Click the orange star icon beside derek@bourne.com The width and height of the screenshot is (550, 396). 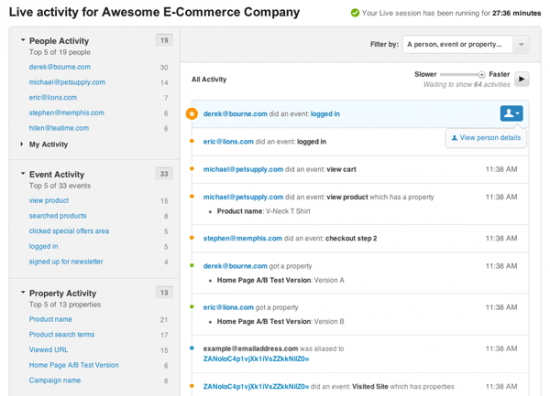pos(192,114)
